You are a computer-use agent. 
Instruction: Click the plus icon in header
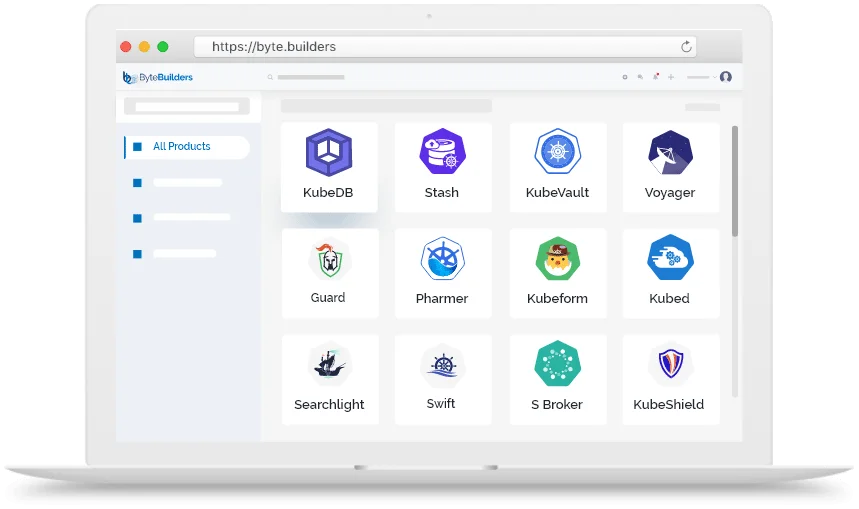pos(671,77)
